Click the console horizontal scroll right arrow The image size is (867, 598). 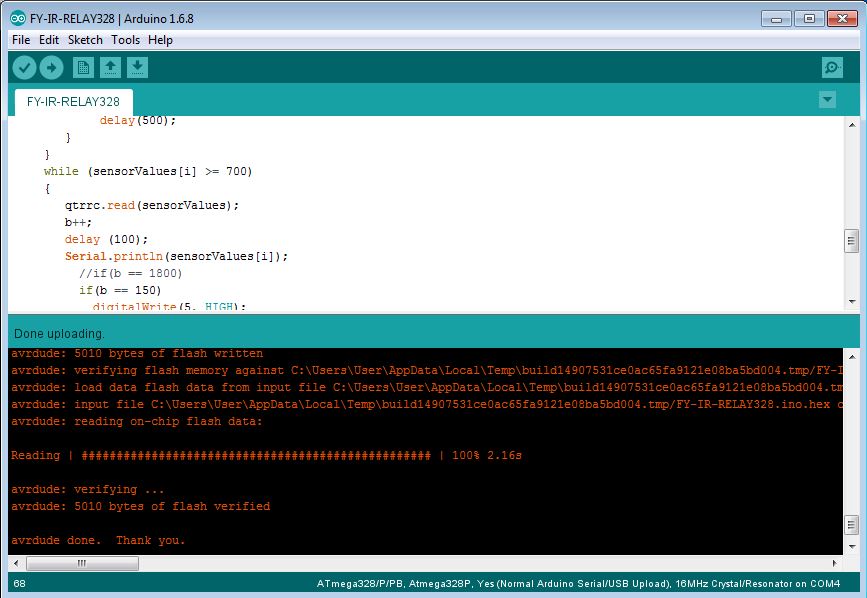(834, 563)
